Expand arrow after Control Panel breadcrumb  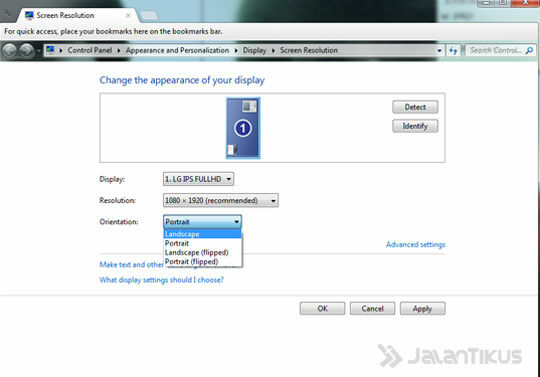click(x=119, y=51)
